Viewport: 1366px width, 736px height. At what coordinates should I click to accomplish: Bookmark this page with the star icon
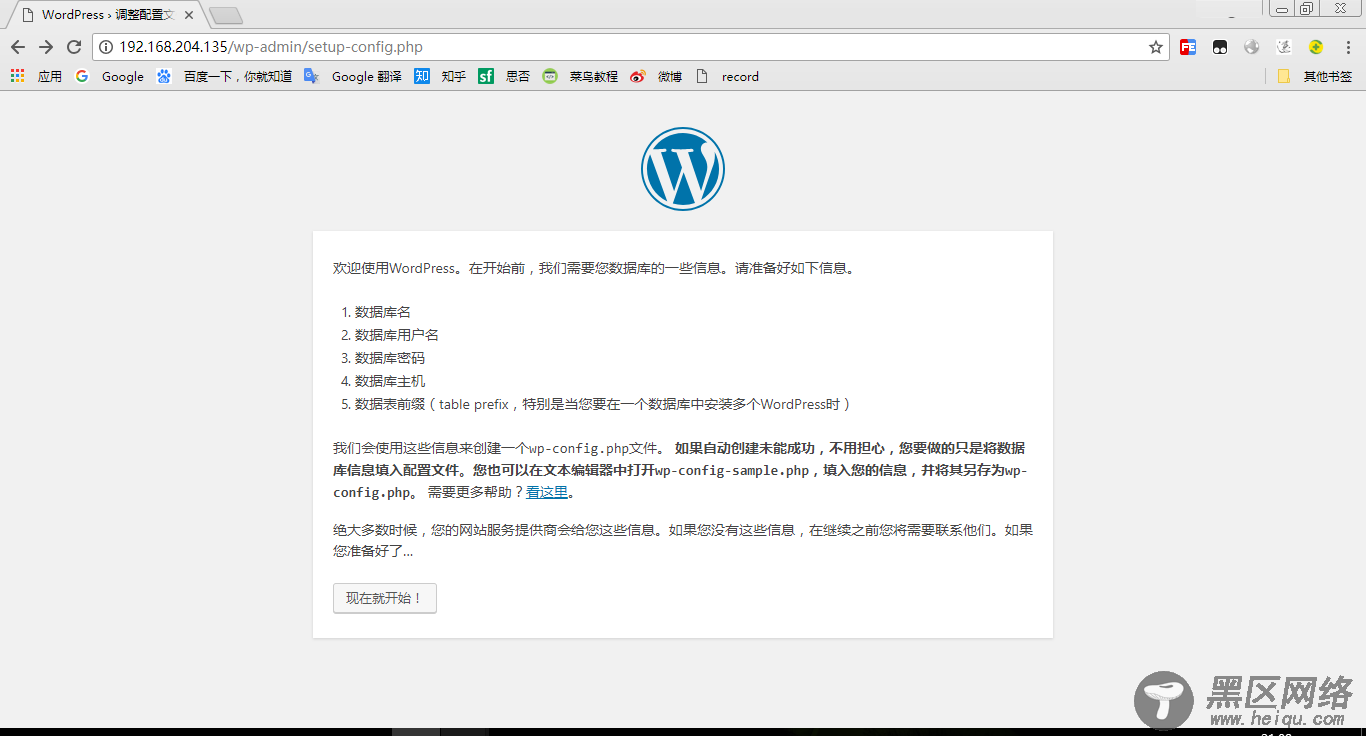pyautogui.click(x=1156, y=47)
